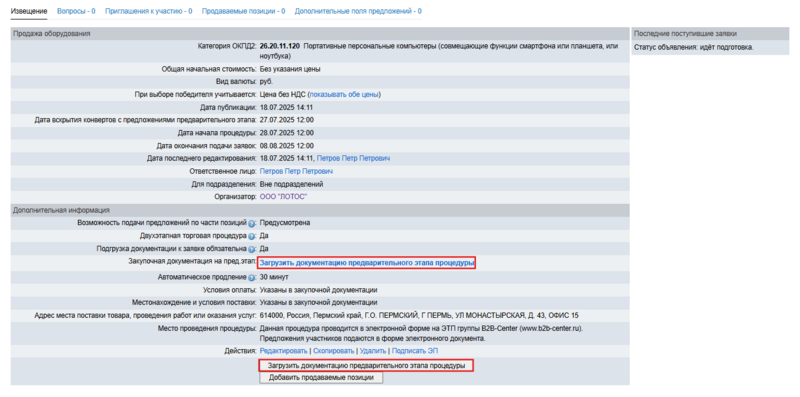
Task: Click status text идёт подготовка
Action: [727, 47]
